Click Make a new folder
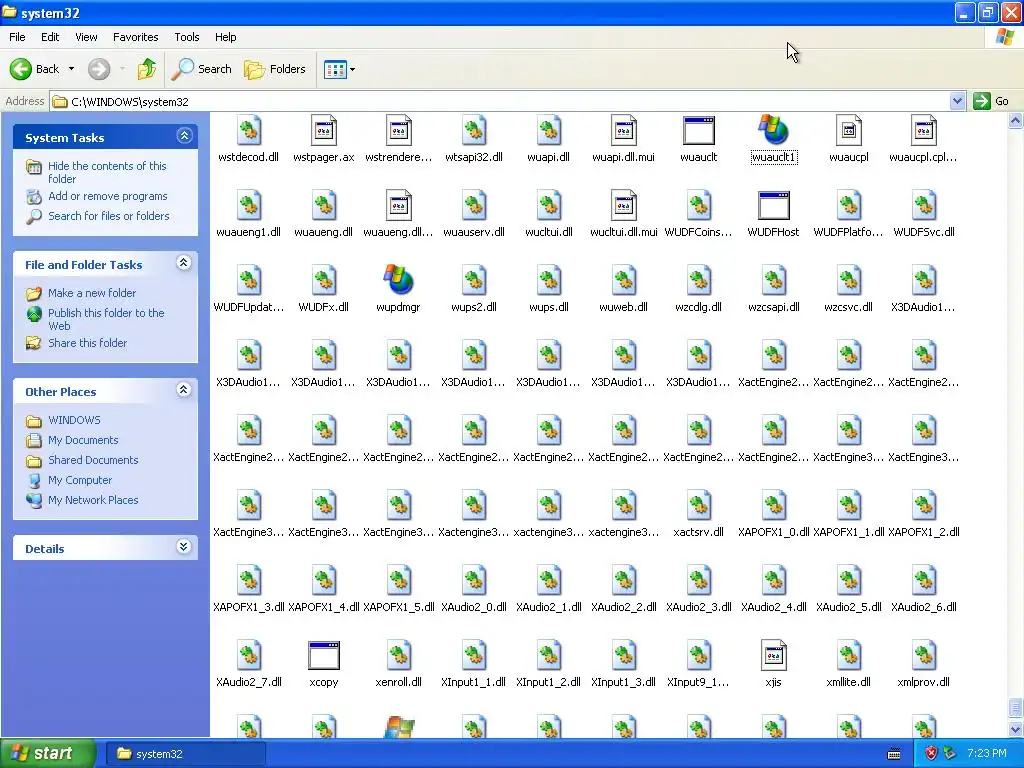Viewport: 1024px width, 768px height. [92, 293]
